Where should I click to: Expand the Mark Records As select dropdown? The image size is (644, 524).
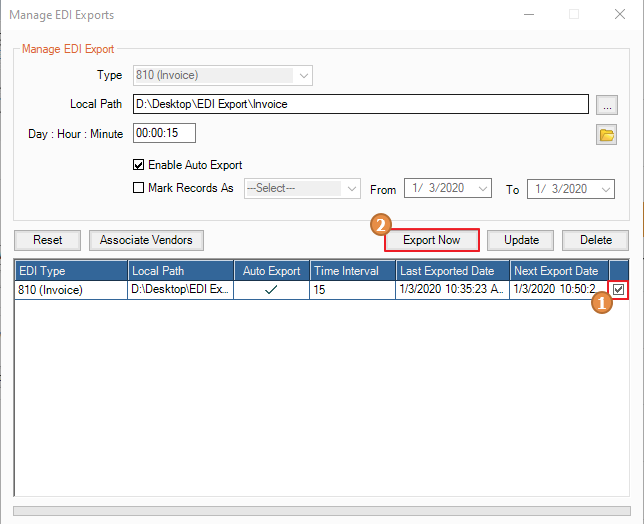tap(351, 189)
